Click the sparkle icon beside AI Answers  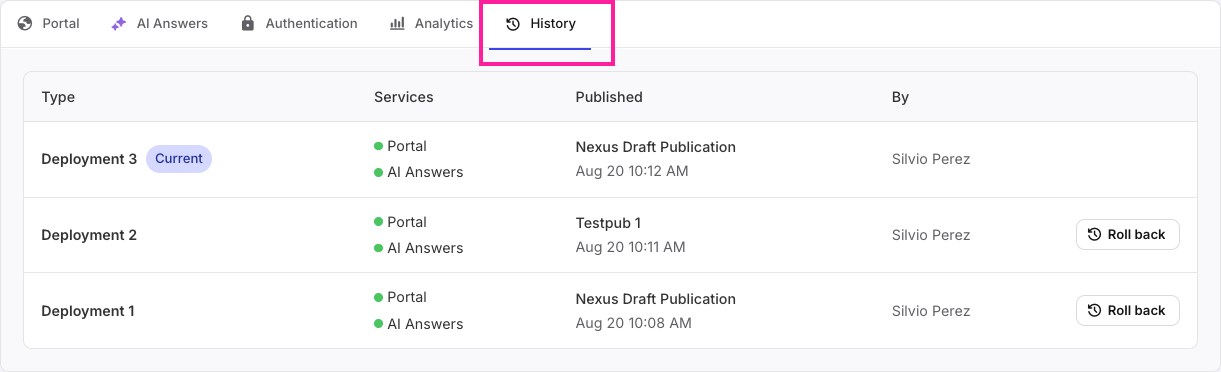point(119,23)
